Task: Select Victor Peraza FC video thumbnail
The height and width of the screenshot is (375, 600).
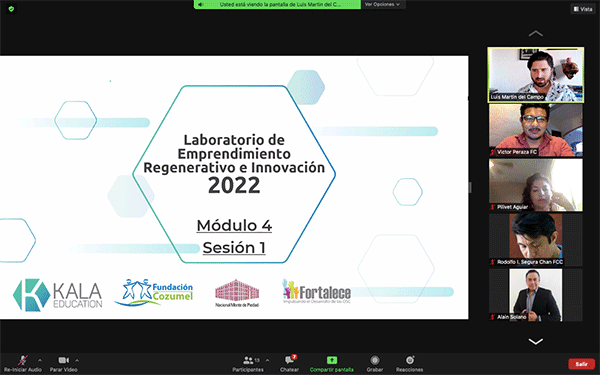Action: point(536,130)
